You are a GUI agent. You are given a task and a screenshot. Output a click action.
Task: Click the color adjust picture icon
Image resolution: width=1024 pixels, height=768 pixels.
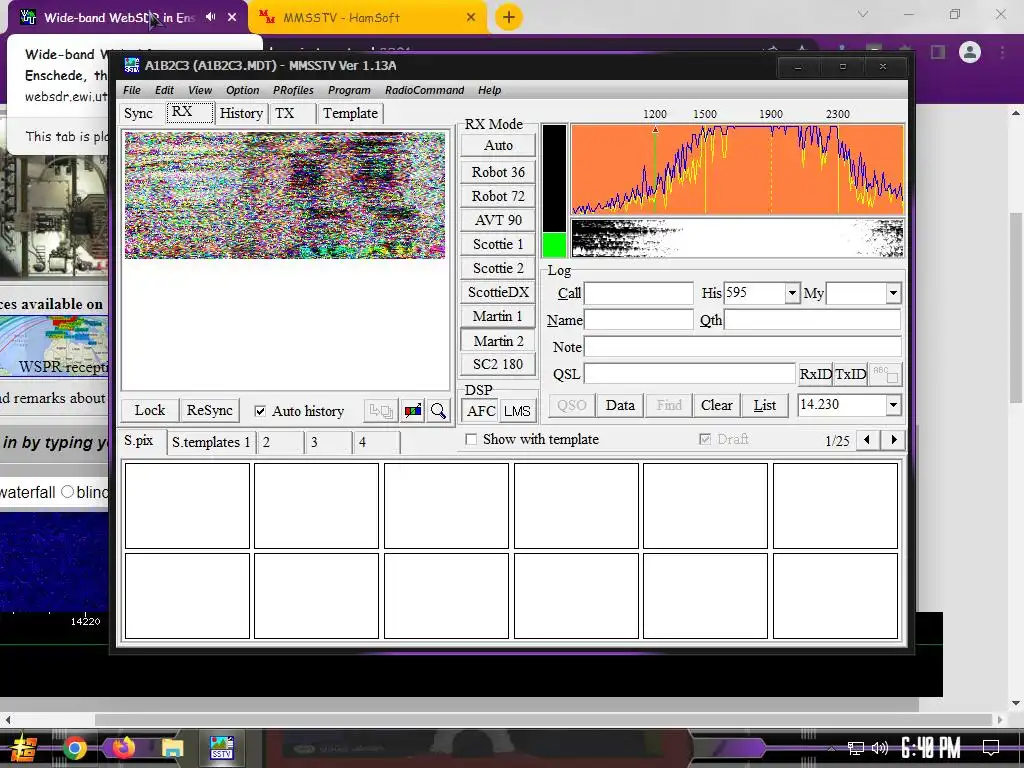click(x=413, y=411)
